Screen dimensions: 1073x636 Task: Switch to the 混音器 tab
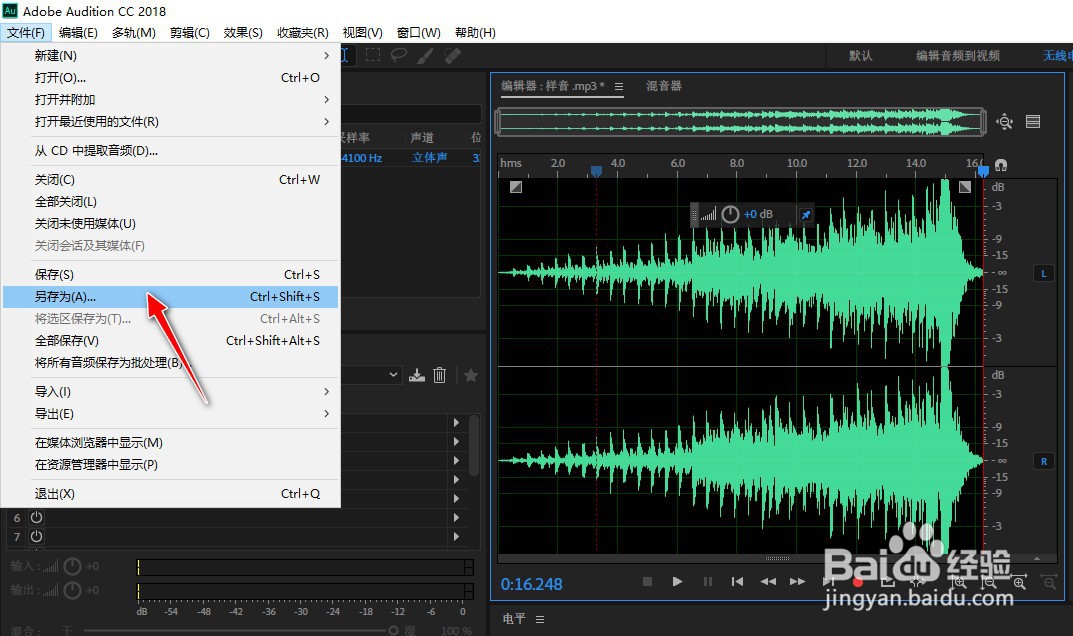(x=664, y=86)
